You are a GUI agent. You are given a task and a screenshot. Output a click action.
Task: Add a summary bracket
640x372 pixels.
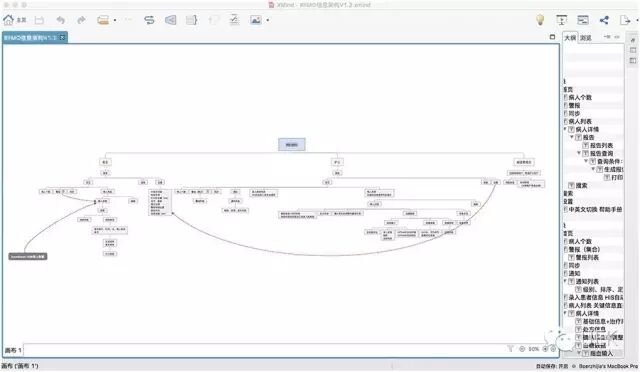coord(191,20)
